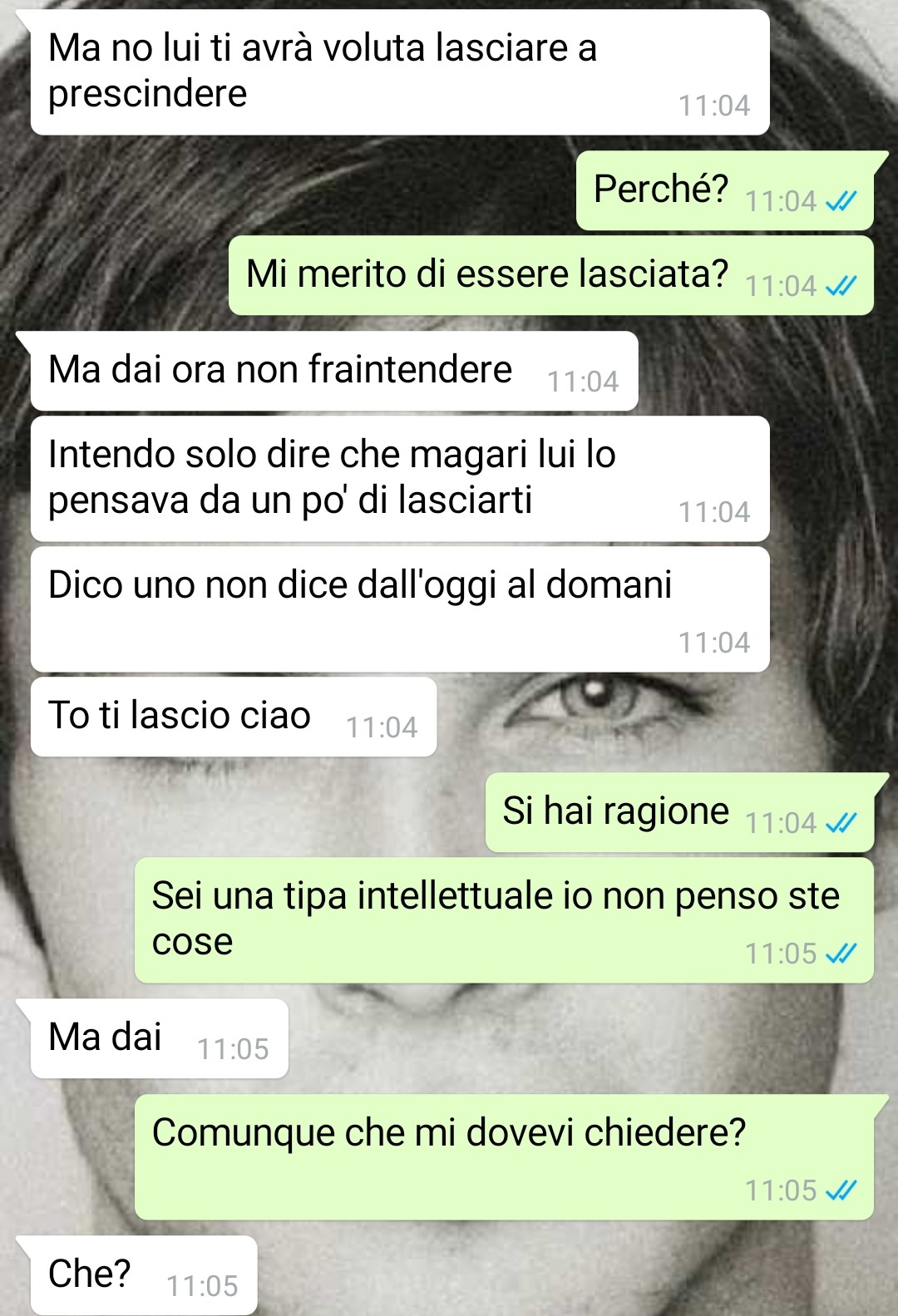This screenshot has width=898, height=1316.
Task: Select the 'Sei una tipa intellettuale' message
Action: coord(504,920)
